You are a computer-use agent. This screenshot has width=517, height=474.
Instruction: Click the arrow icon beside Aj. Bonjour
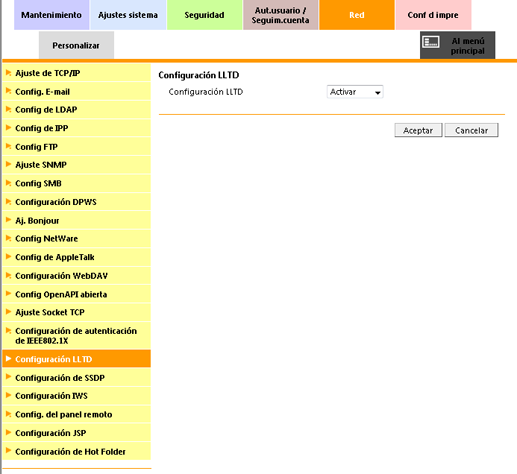coord(9,220)
